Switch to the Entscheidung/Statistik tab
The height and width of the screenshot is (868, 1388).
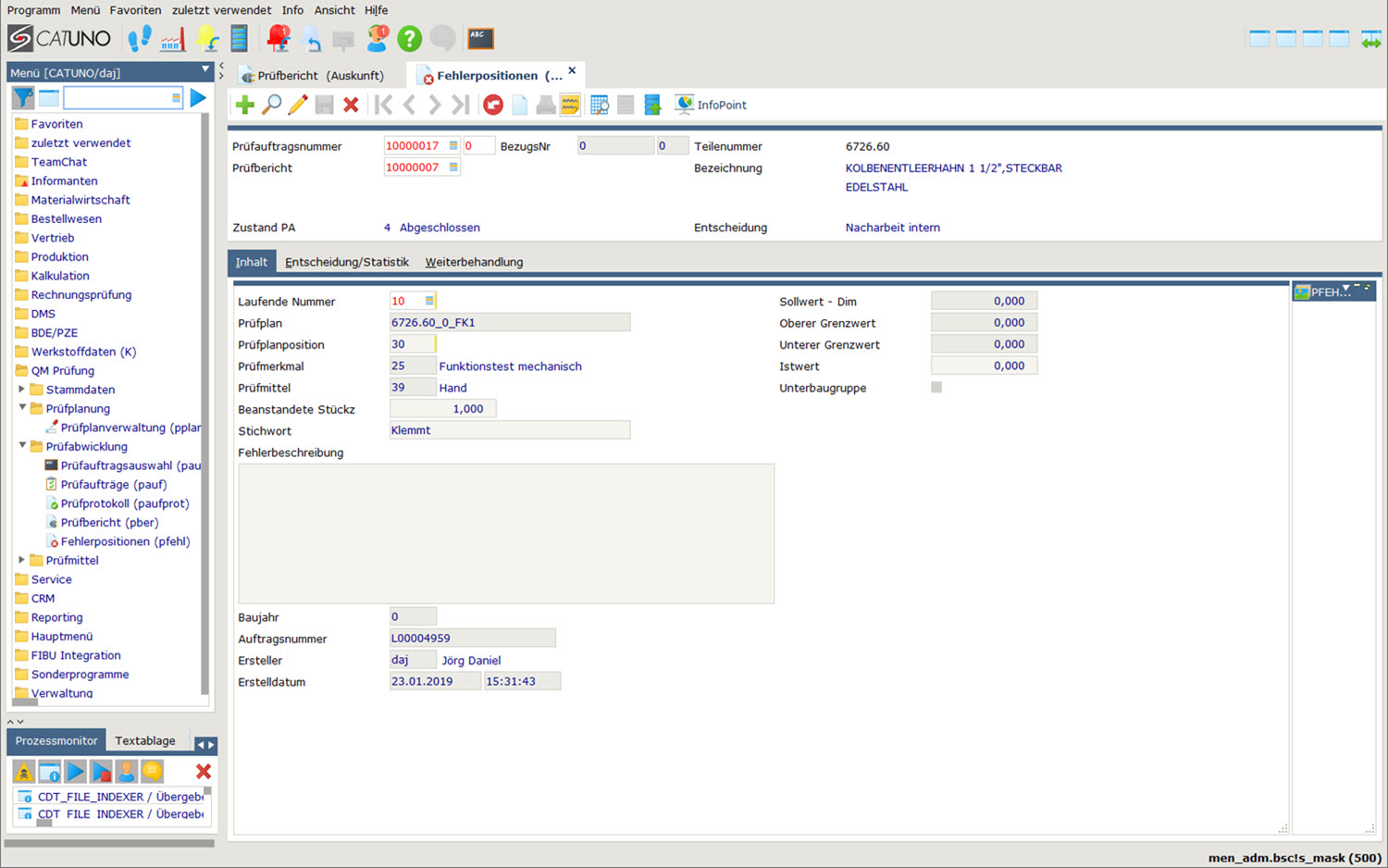click(x=346, y=263)
